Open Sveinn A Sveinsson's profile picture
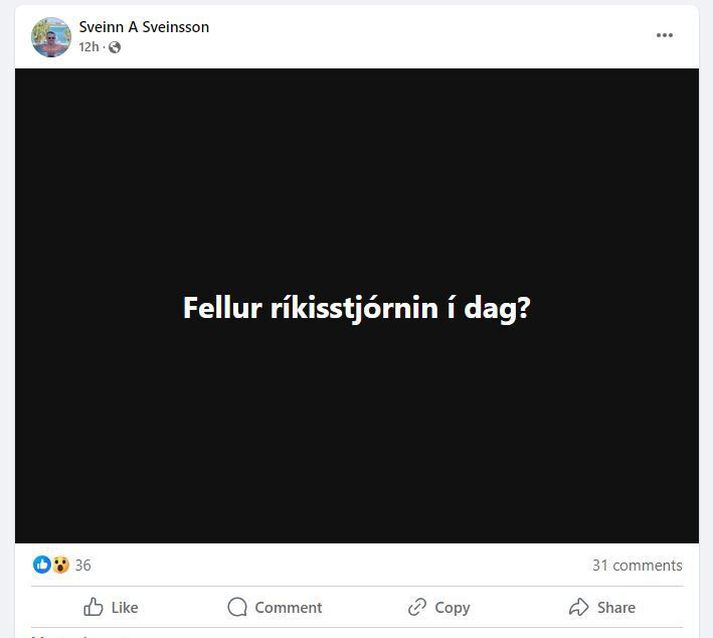This screenshot has height=638, width=713. 51,37
